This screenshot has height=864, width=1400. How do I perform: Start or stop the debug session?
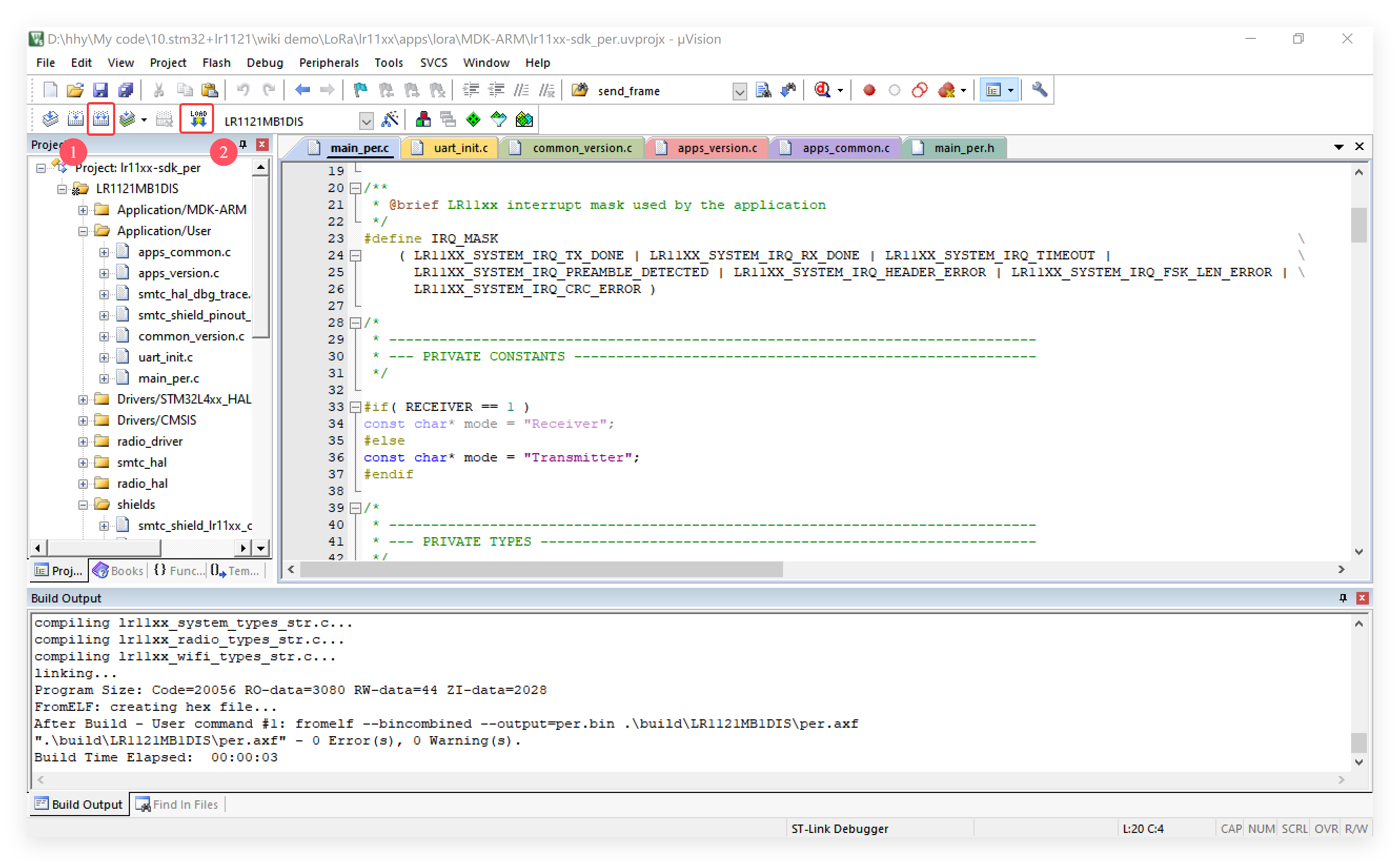pos(822,89)
